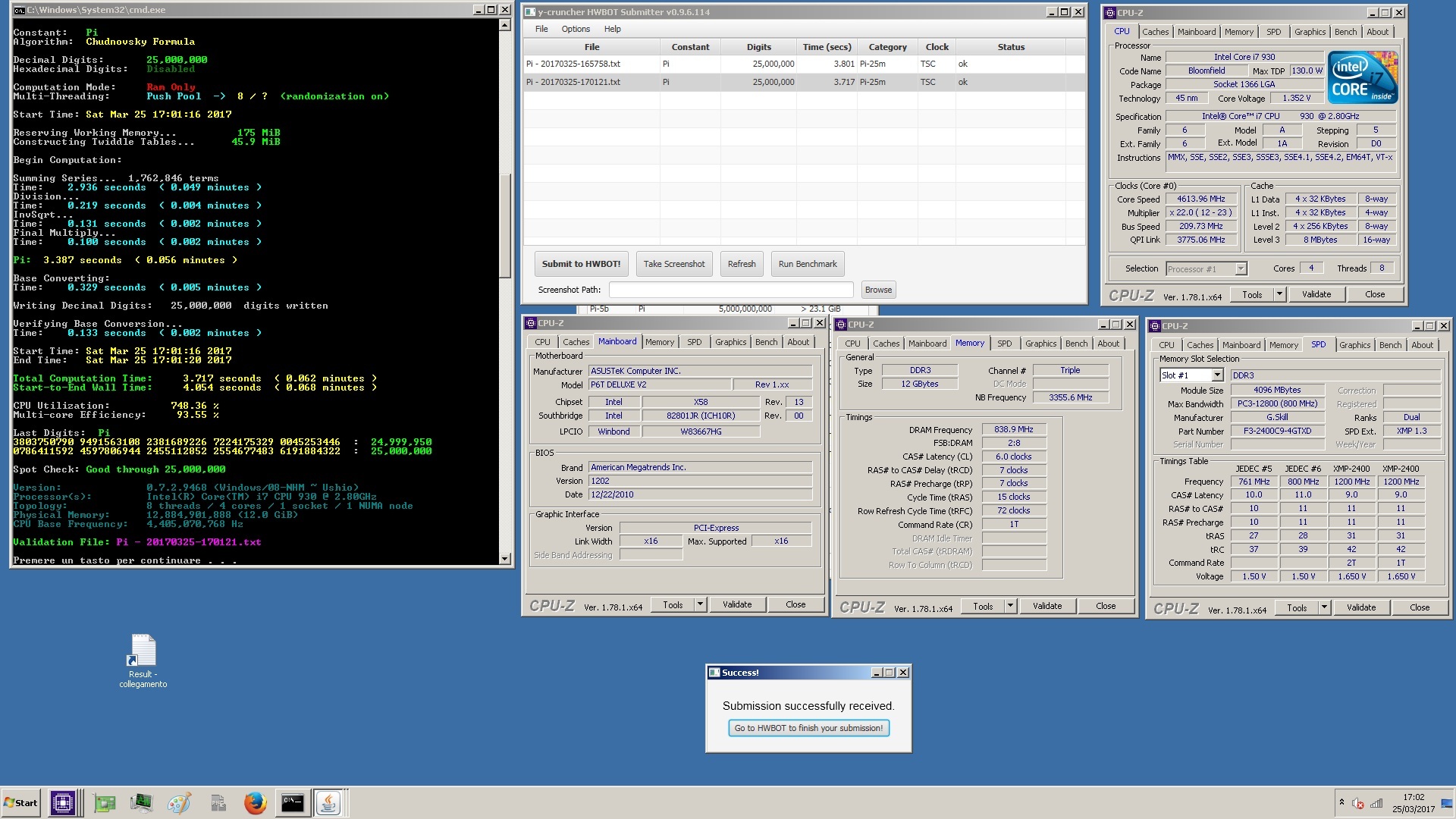The image size is (1456, 819).
Task: Click Refresh in HWBOT Submitter
Action: [x=742, y=264]
